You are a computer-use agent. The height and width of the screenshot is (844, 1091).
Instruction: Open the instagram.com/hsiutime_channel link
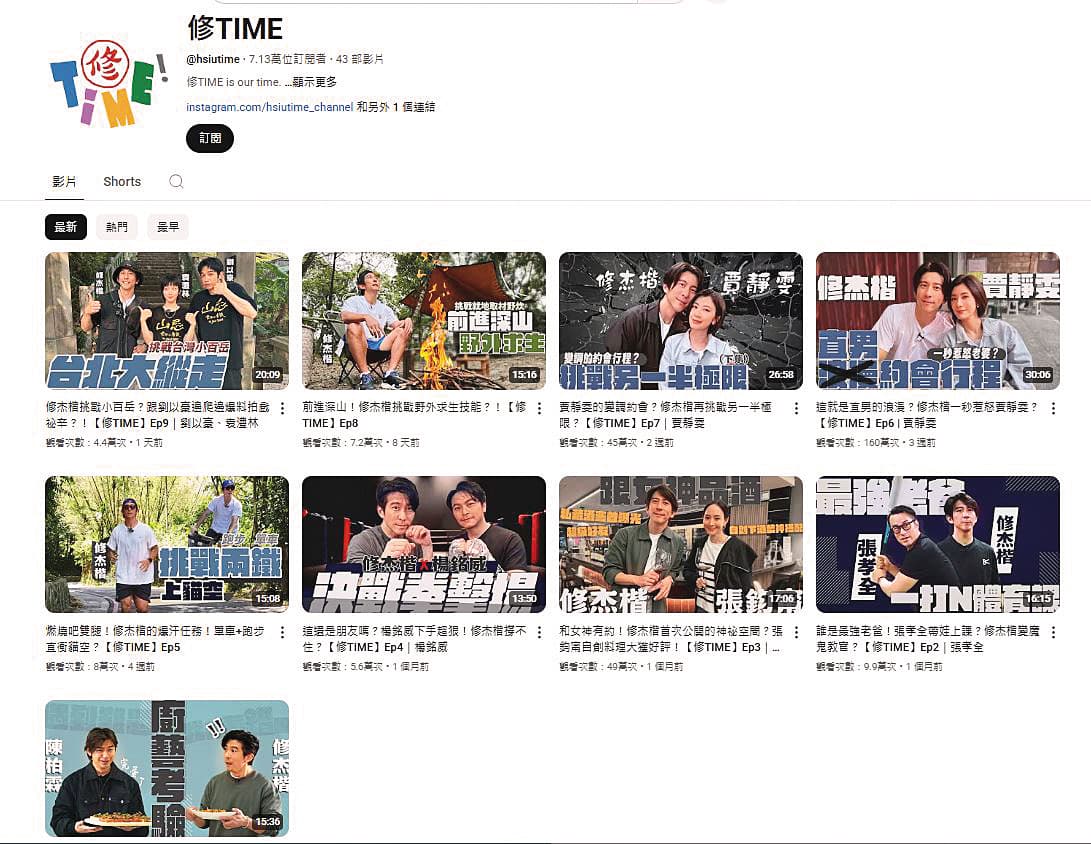point(270,107)
